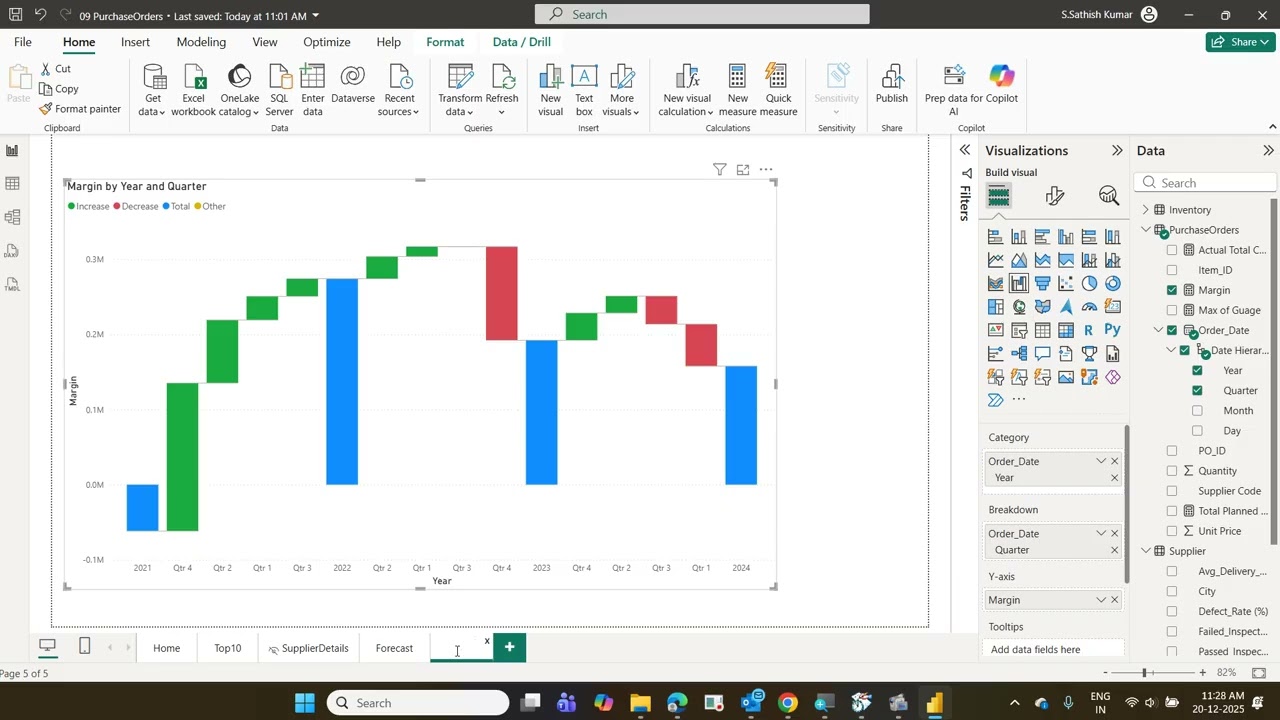Open OneLake catalog
This screenshot has width=1280, height=720.
point(239,91)
